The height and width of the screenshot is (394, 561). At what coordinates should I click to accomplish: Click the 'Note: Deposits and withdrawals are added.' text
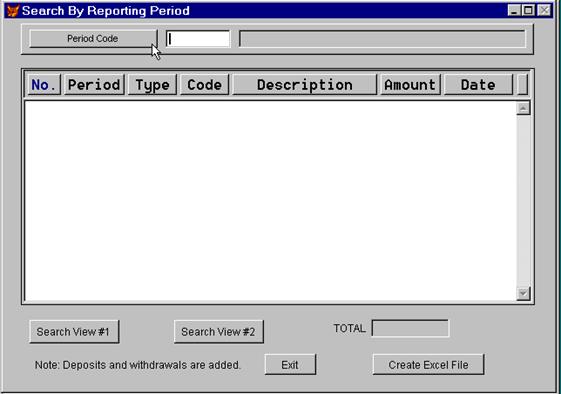[138, 365]
